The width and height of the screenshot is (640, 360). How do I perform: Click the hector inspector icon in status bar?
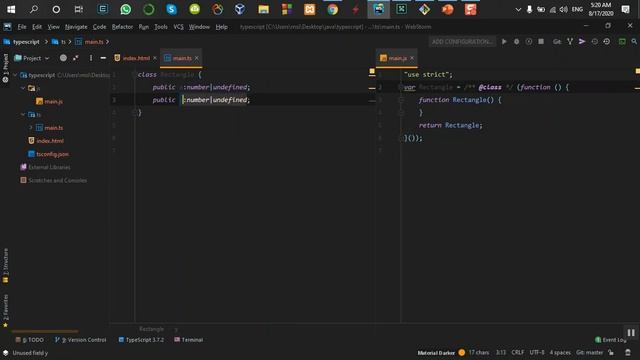(x=628, y=352)
